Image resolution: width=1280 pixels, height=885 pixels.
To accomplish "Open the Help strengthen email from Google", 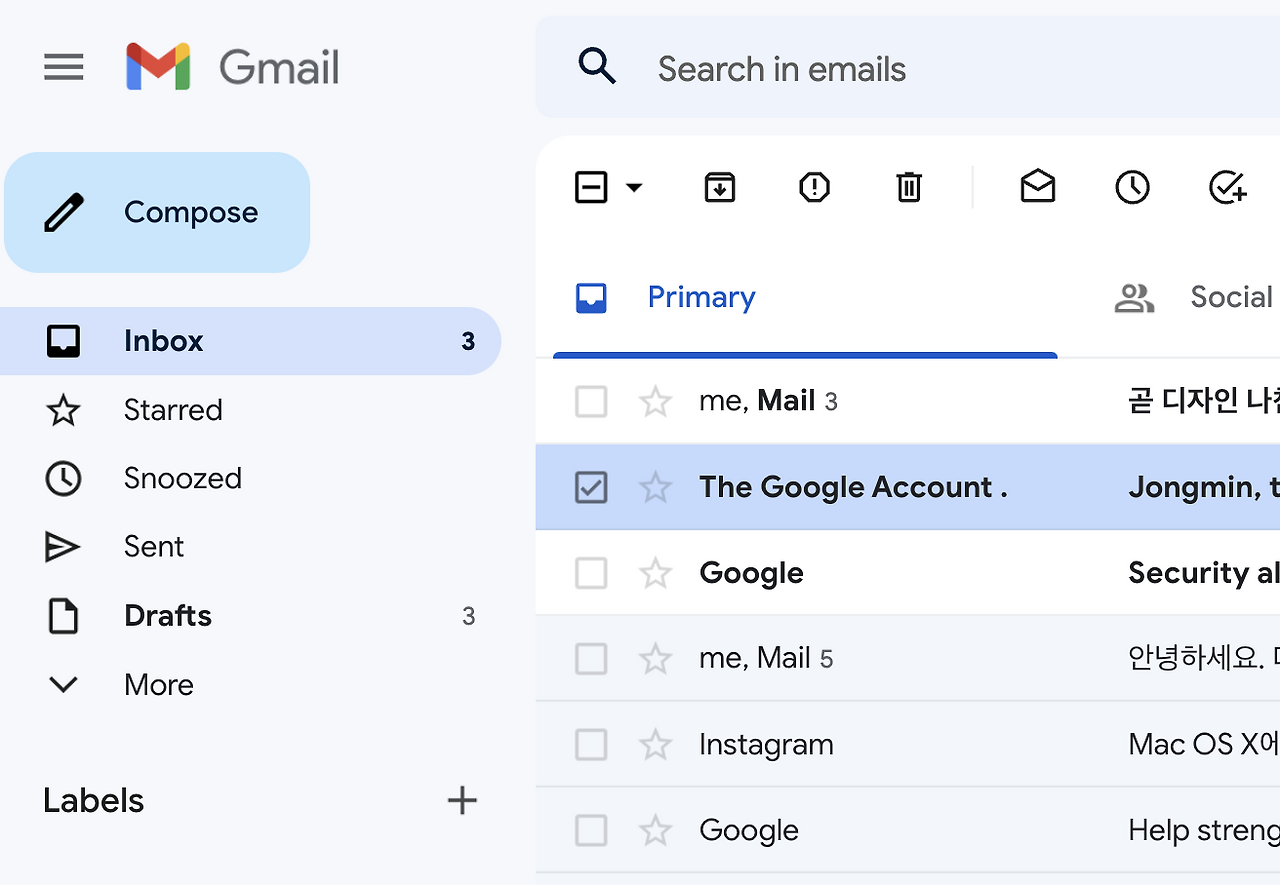I will point(908,831).
